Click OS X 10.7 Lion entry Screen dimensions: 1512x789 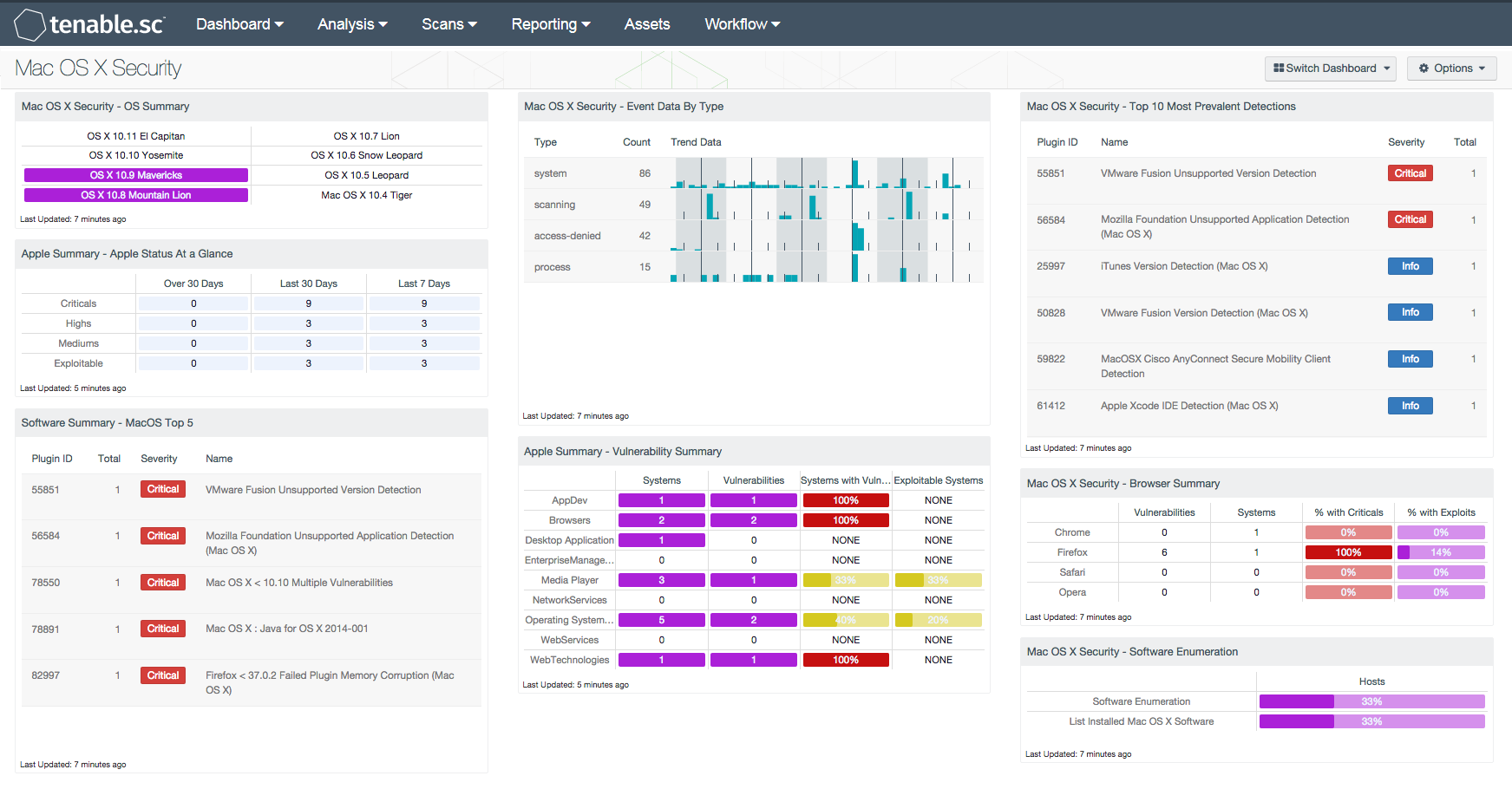[367, 136]
